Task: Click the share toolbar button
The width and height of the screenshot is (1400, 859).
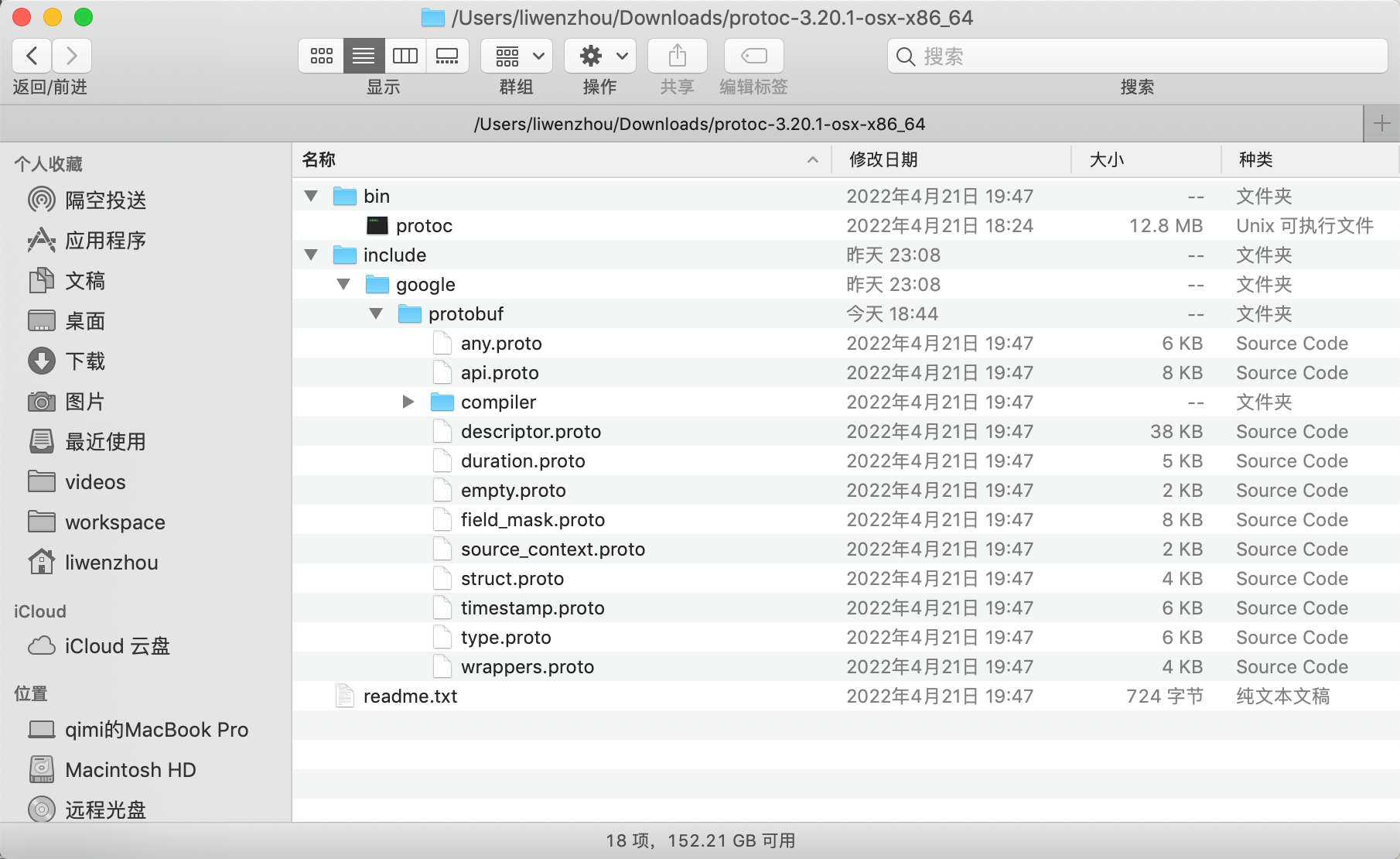Action: pyautogui.click(x=678, y=56)
